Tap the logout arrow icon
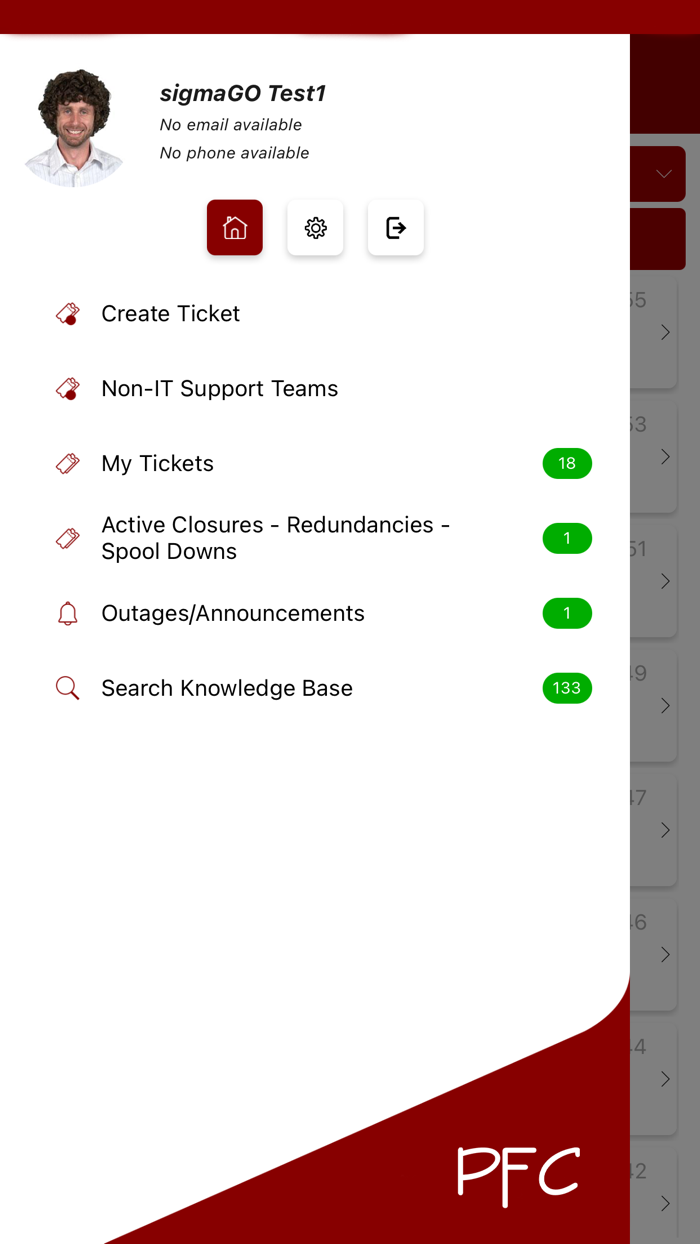Image resolution: width=700 pixels, height=1244 pixels. click(396, 228)
